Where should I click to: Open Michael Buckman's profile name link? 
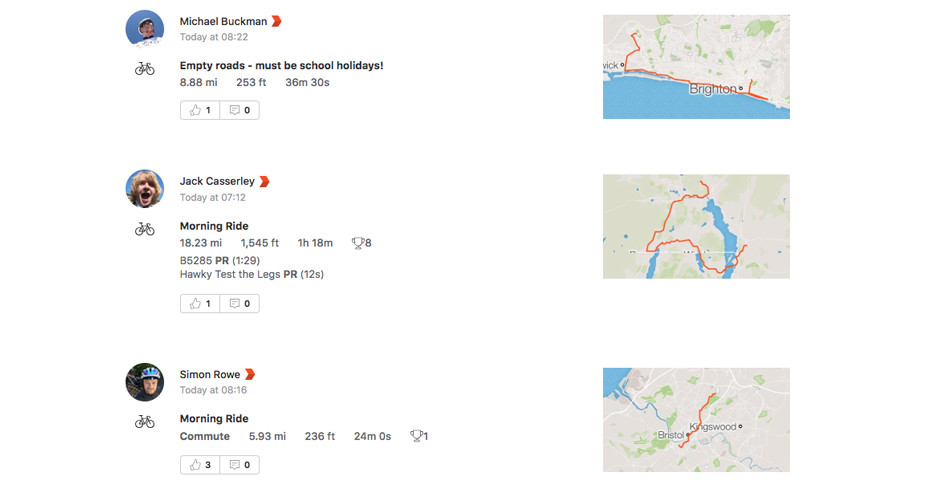pyautogui.click(x=223, y=21)
